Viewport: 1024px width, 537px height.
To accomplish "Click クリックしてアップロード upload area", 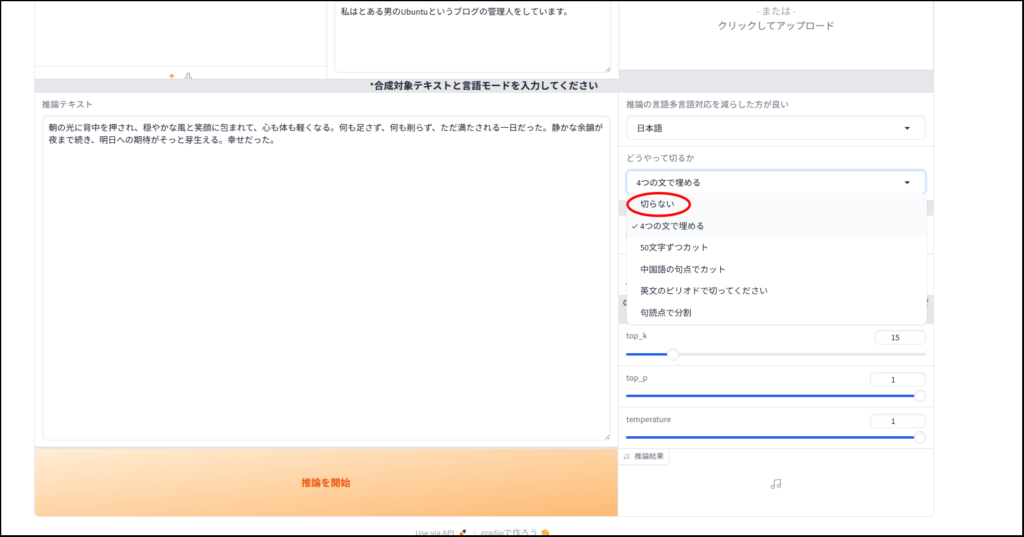I will pyautogui.click(x=775, y=26).
